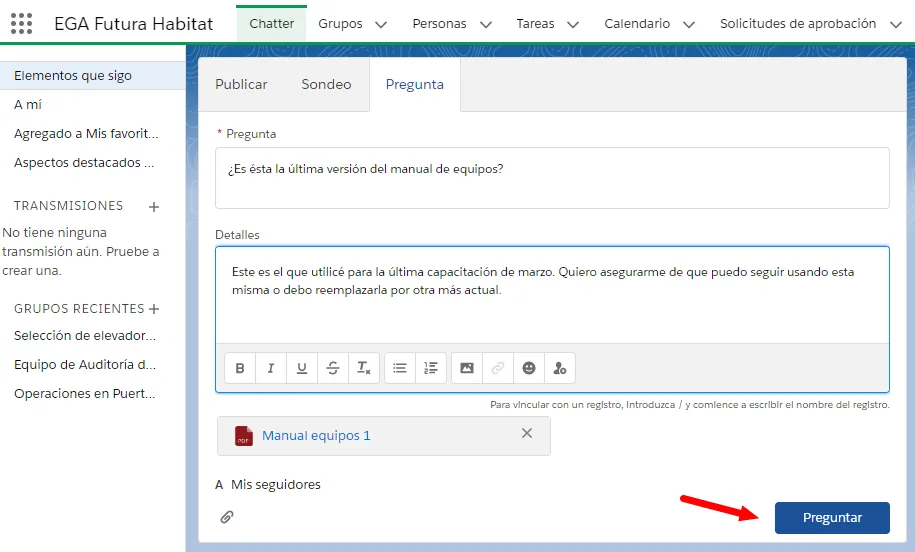Image resolution: width=915 pixels, height=552 pixels.
Task: Go to the Calendario tab
Action: [637, 24]
